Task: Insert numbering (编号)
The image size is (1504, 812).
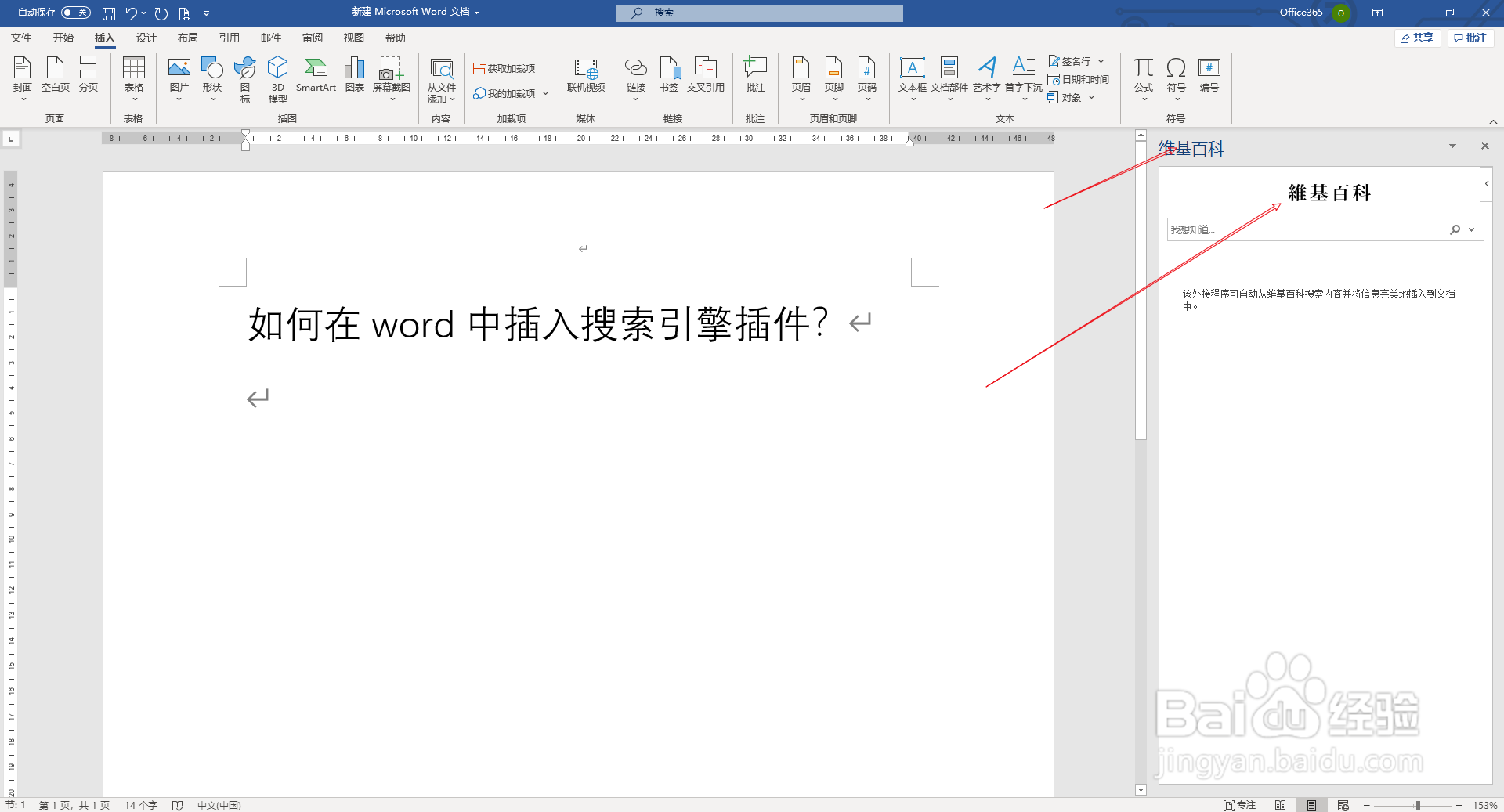Action: pyautogui.click(x=1209, y=75)
